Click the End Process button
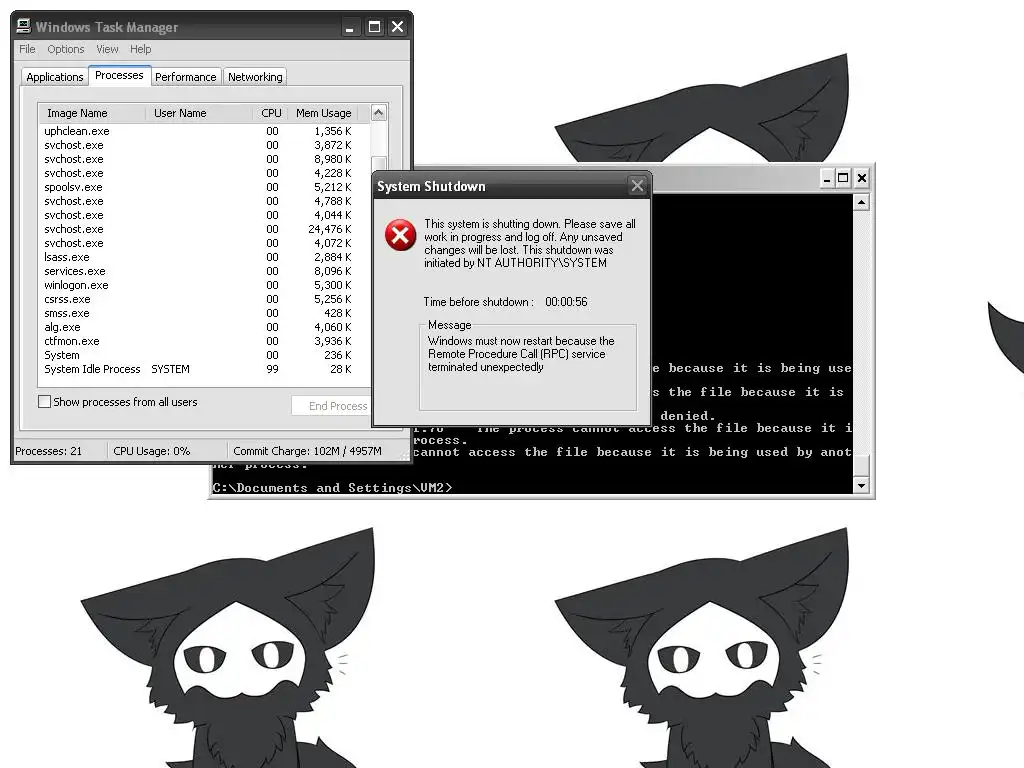The height and width of the screenshot is (768, 1024). [x=331, y=406]
